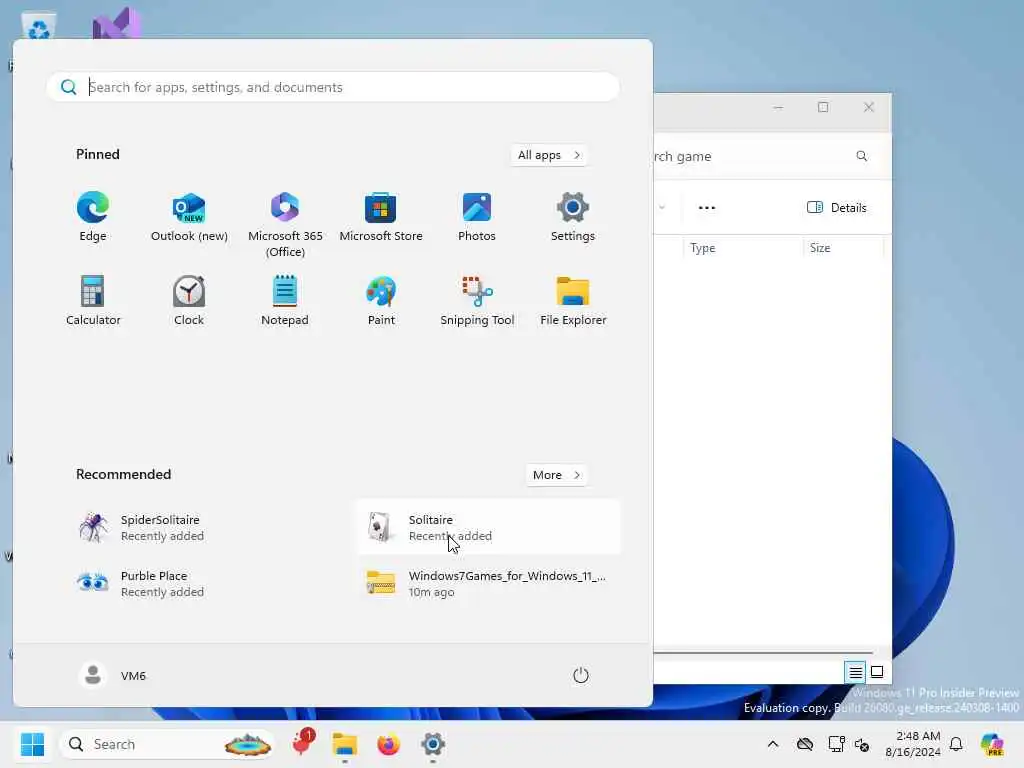Screen dimensions: 1024x768
Task: Click the network display tray icon
Action: [836, 744]
